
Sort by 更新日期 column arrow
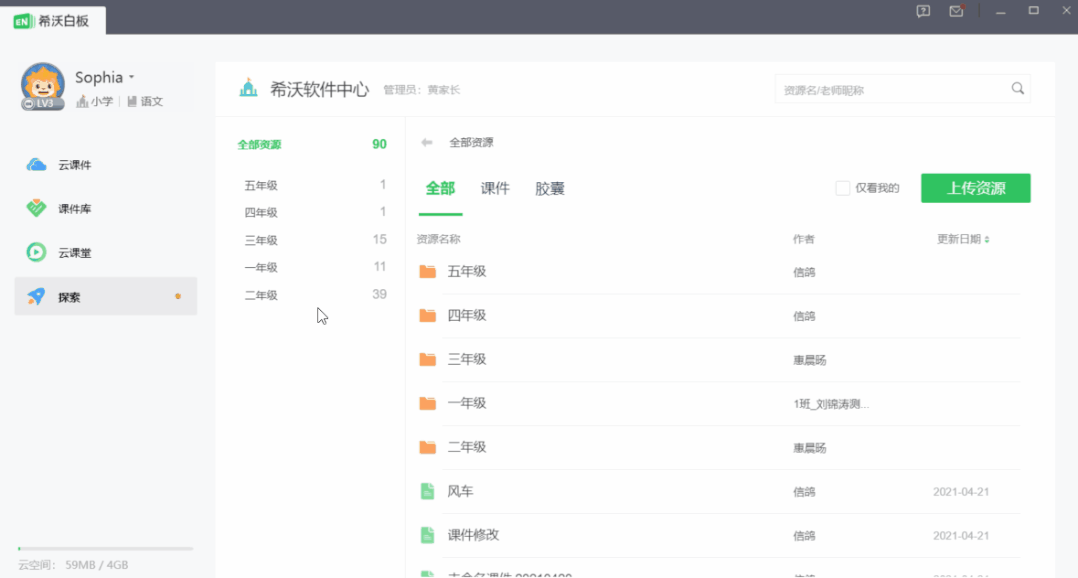click(987, 240)
